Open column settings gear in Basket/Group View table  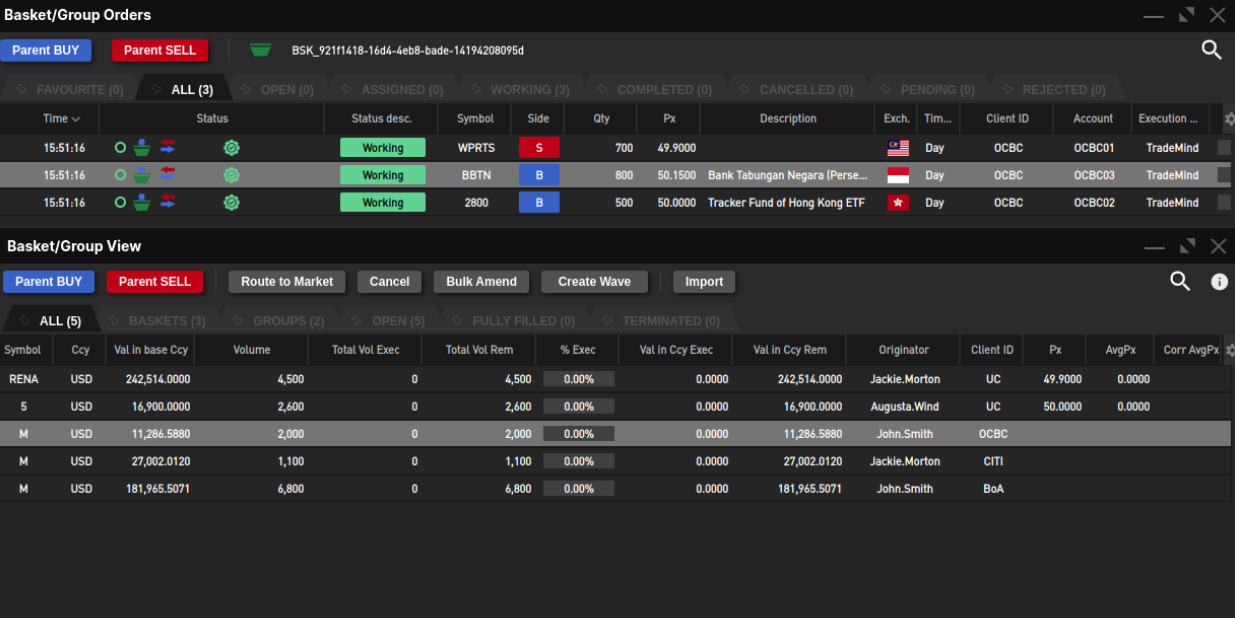click(x=1229, y=351)
